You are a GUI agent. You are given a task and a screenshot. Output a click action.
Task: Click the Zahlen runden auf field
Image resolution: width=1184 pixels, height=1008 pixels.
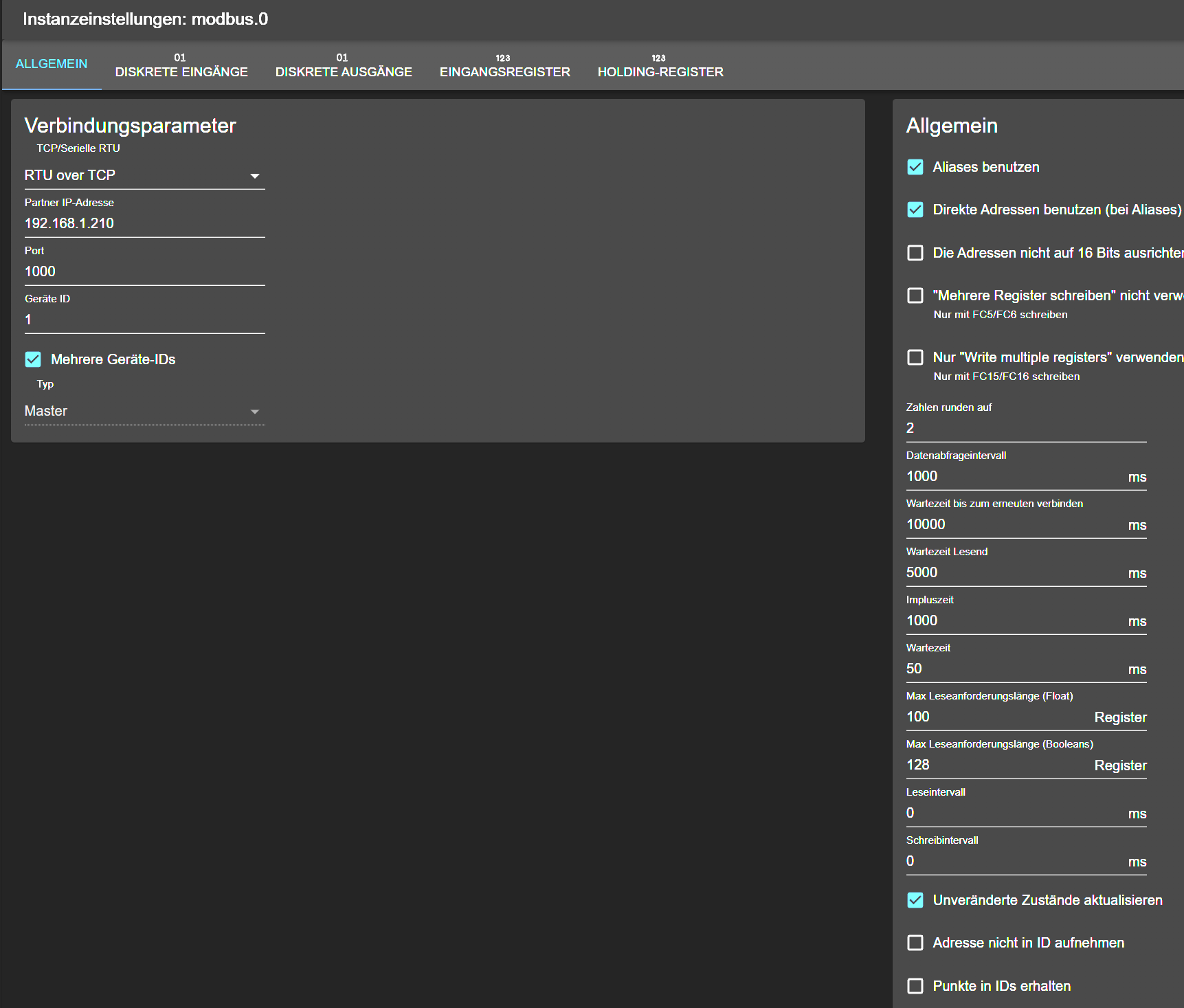[1027, 428]
